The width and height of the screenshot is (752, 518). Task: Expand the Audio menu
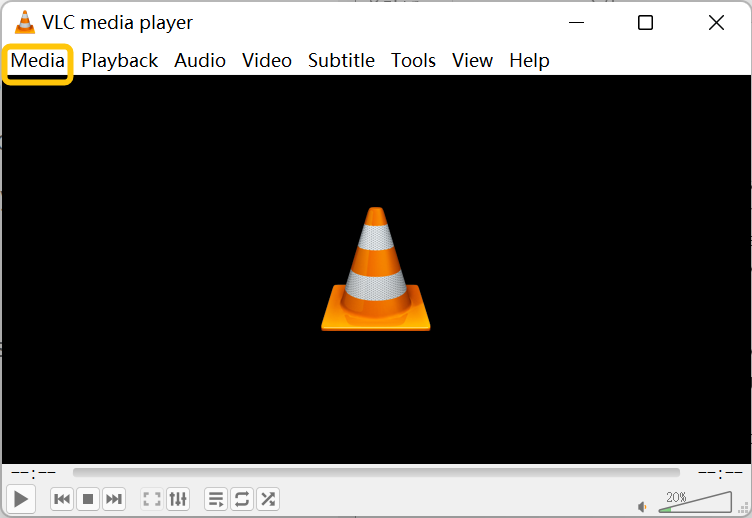(x=200, y=61)
